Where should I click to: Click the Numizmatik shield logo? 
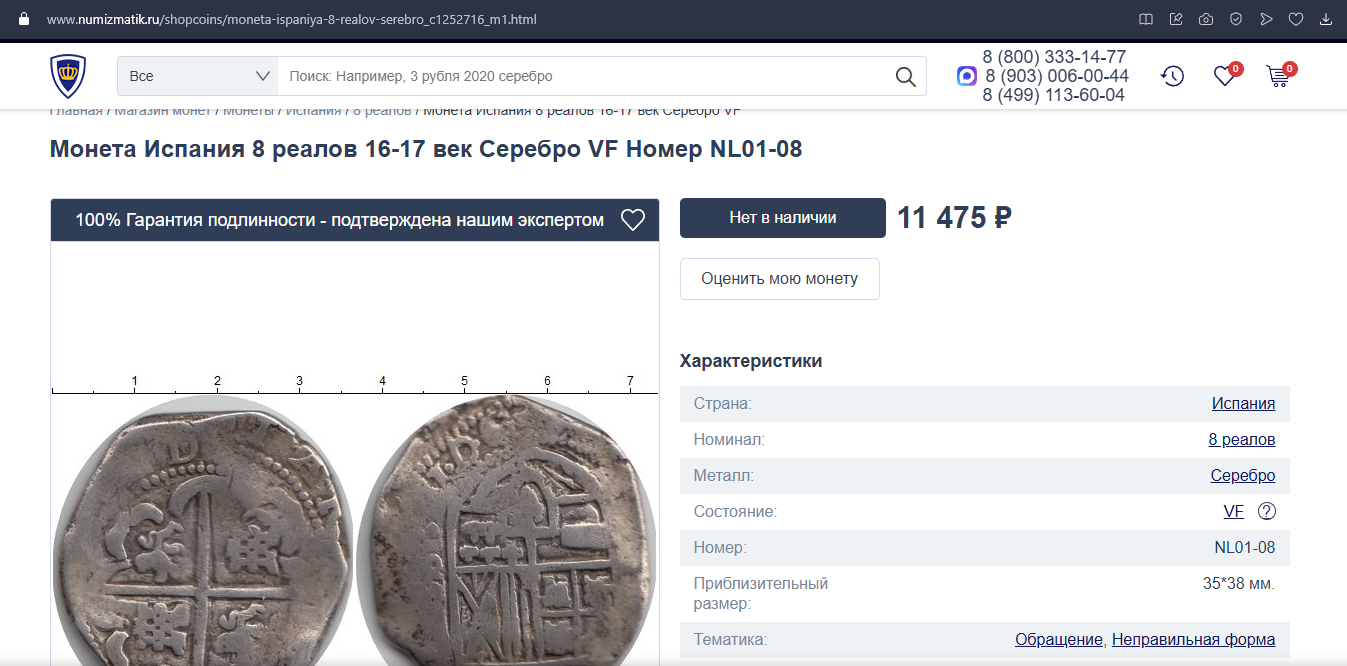click(x=68, y=76)
